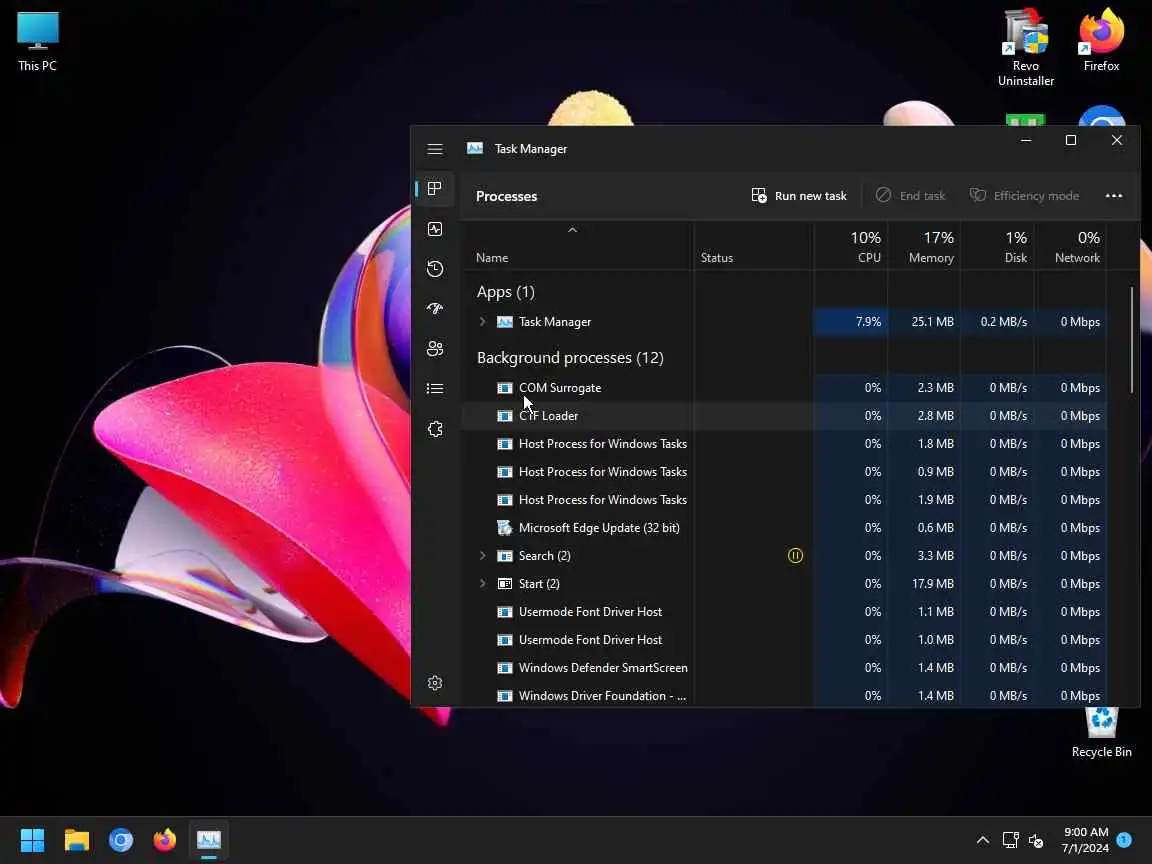Click the Microsoft Edge Update process icon

505,528
